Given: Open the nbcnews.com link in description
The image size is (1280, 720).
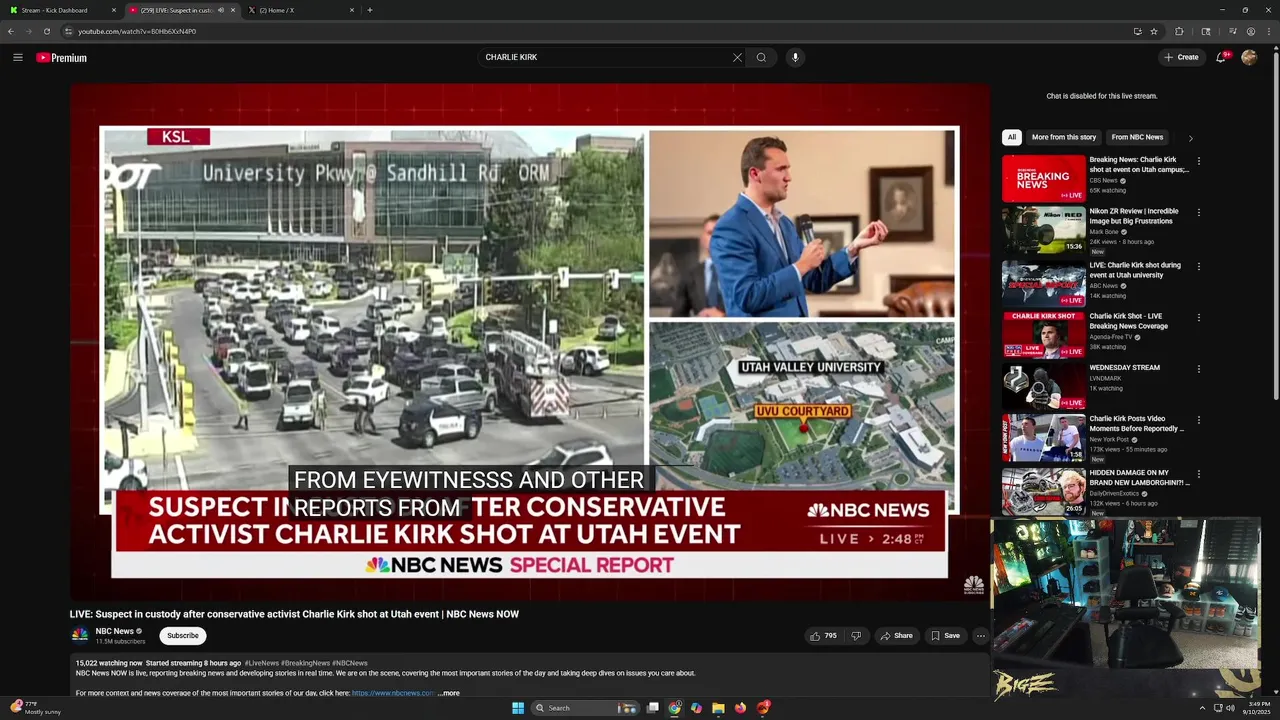Looking at the screenshot, I should tap(392, 693).
